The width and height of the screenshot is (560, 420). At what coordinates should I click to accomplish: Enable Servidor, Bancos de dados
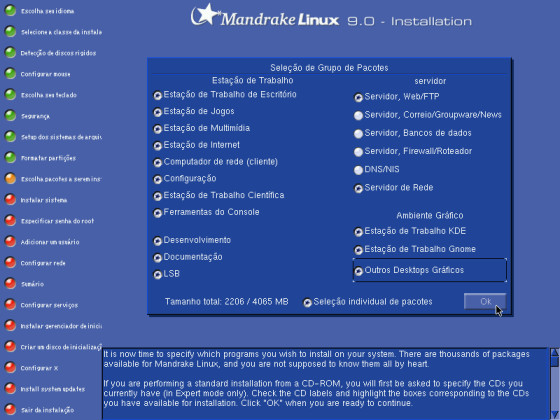pyautogui.click(x=358, y=134)
